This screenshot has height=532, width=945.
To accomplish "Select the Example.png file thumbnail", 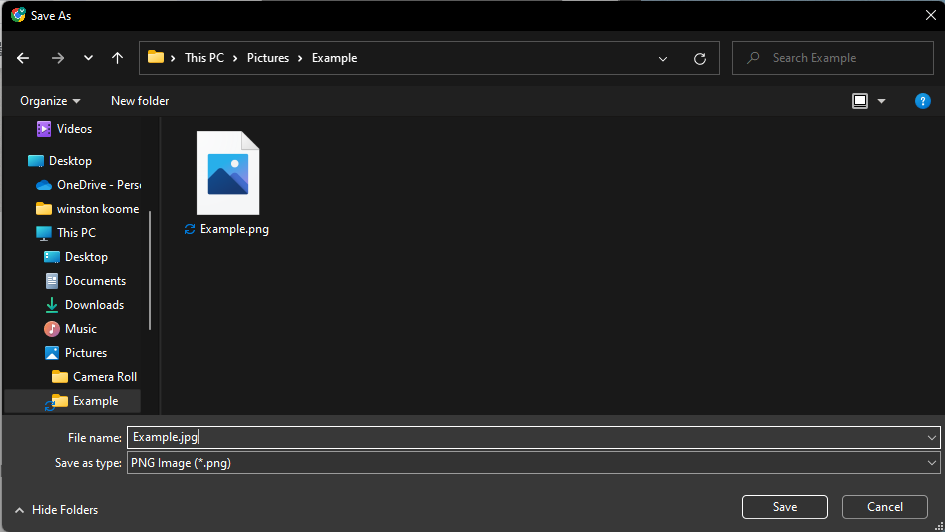I will [x=228, y=173].
